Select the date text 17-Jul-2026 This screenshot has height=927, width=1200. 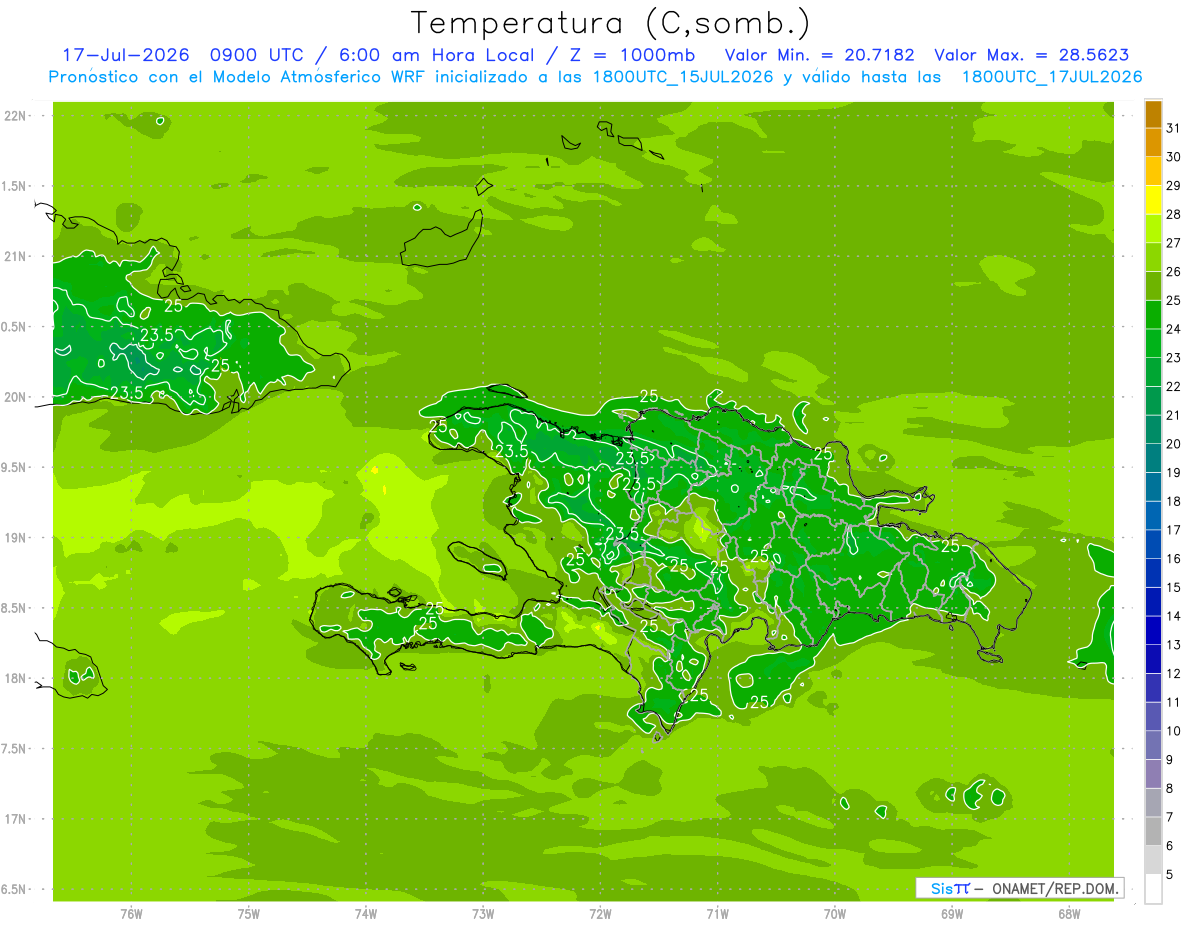(125, 55)
